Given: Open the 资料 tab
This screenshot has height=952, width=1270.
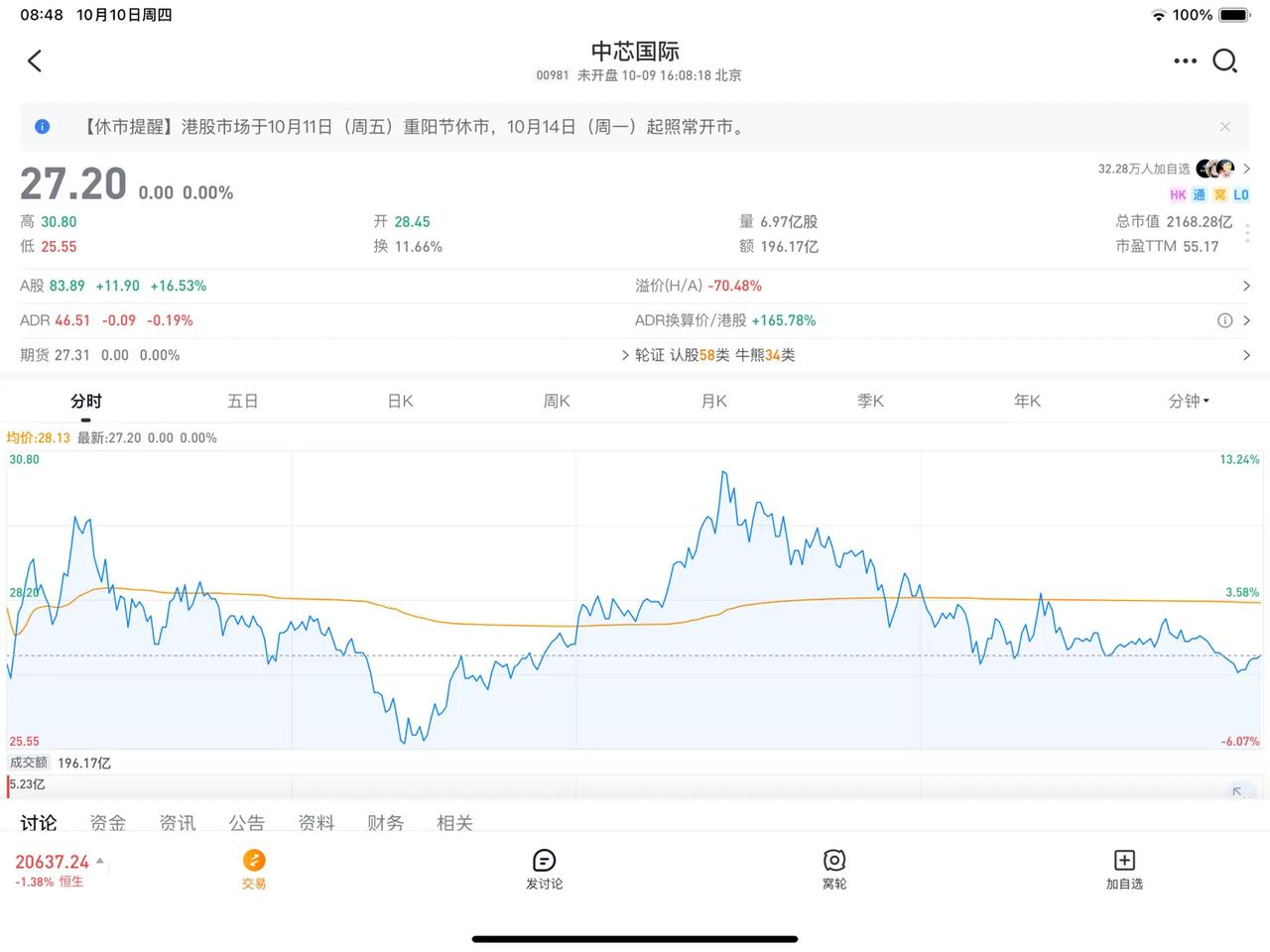Looking at the screenshot, I should click(317, 823).
